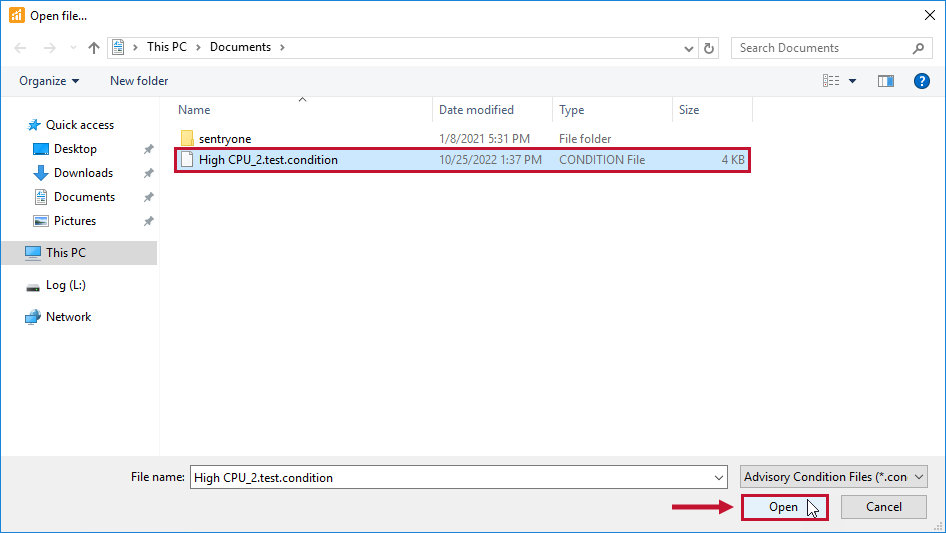Viewport: 946px width, 533px height.
Task: Open the view options dropdown arrow
Action: 853,81
